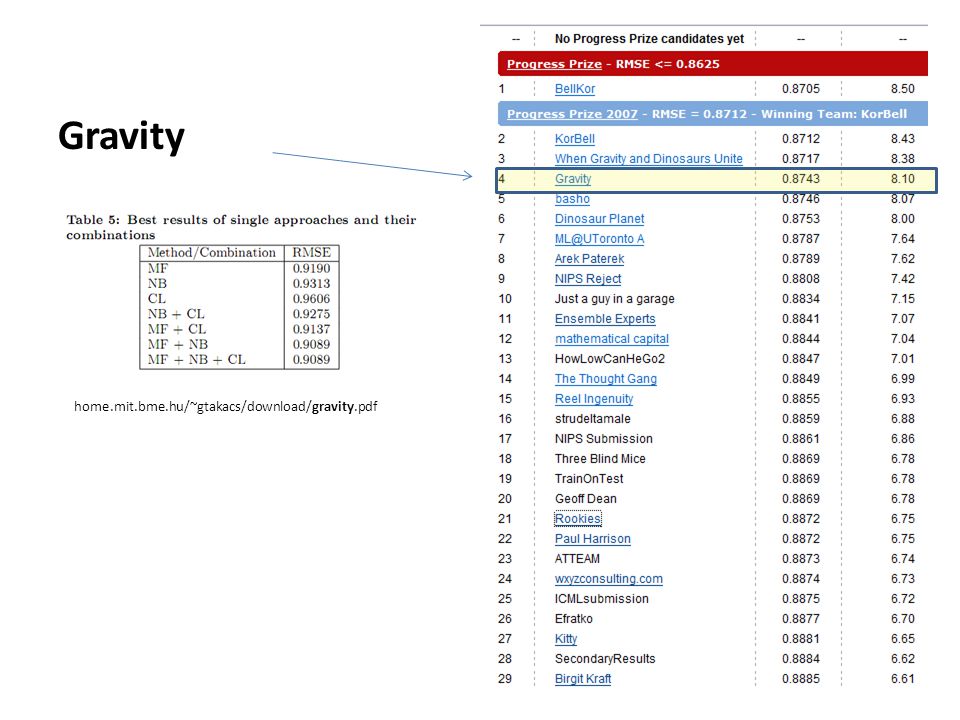Select the HowLowCanHeGo2 team name
Image resolution: width=960 pixels, height=720 pixels.
pos(610,359)
